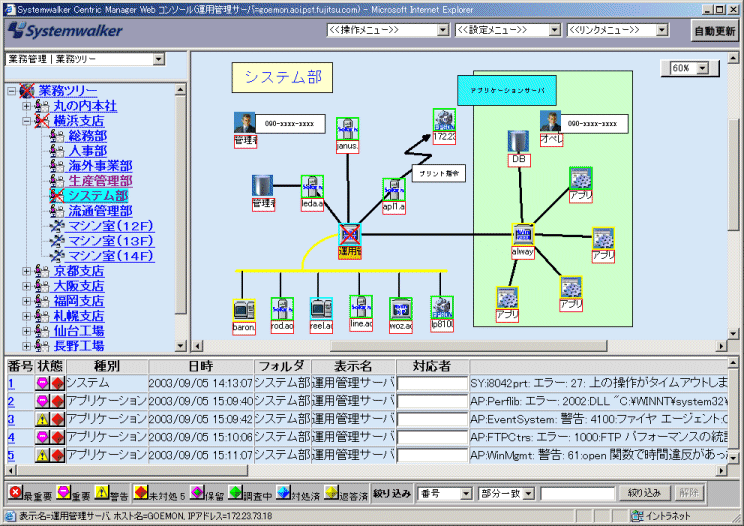Click the 対応者 input field in row 1

point(432,383)
